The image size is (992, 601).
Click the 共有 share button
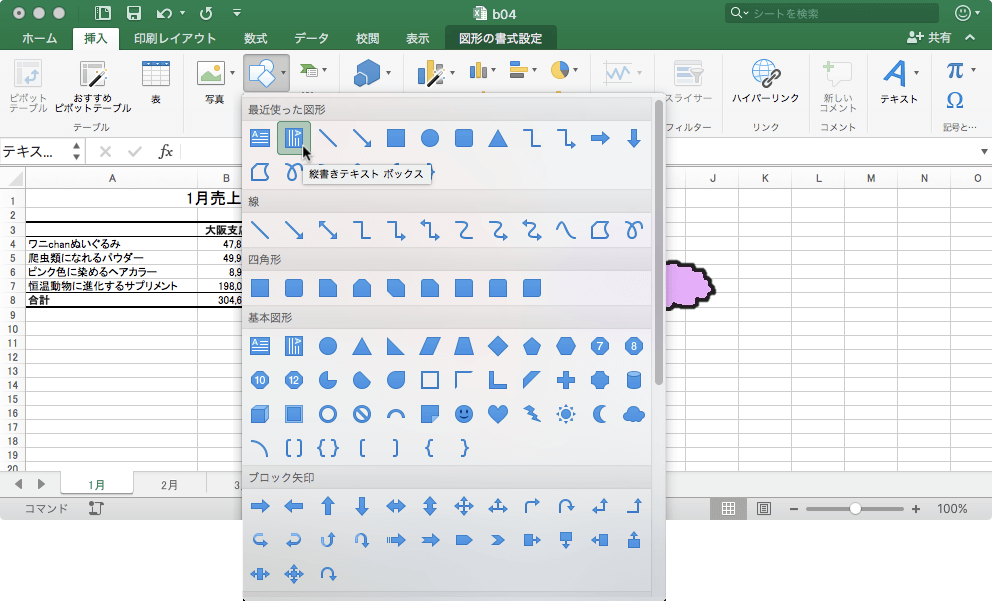(929, 38)
